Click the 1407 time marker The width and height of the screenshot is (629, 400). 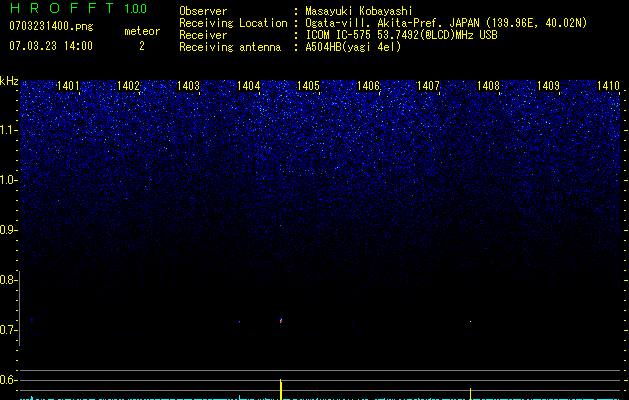(428, 86)
